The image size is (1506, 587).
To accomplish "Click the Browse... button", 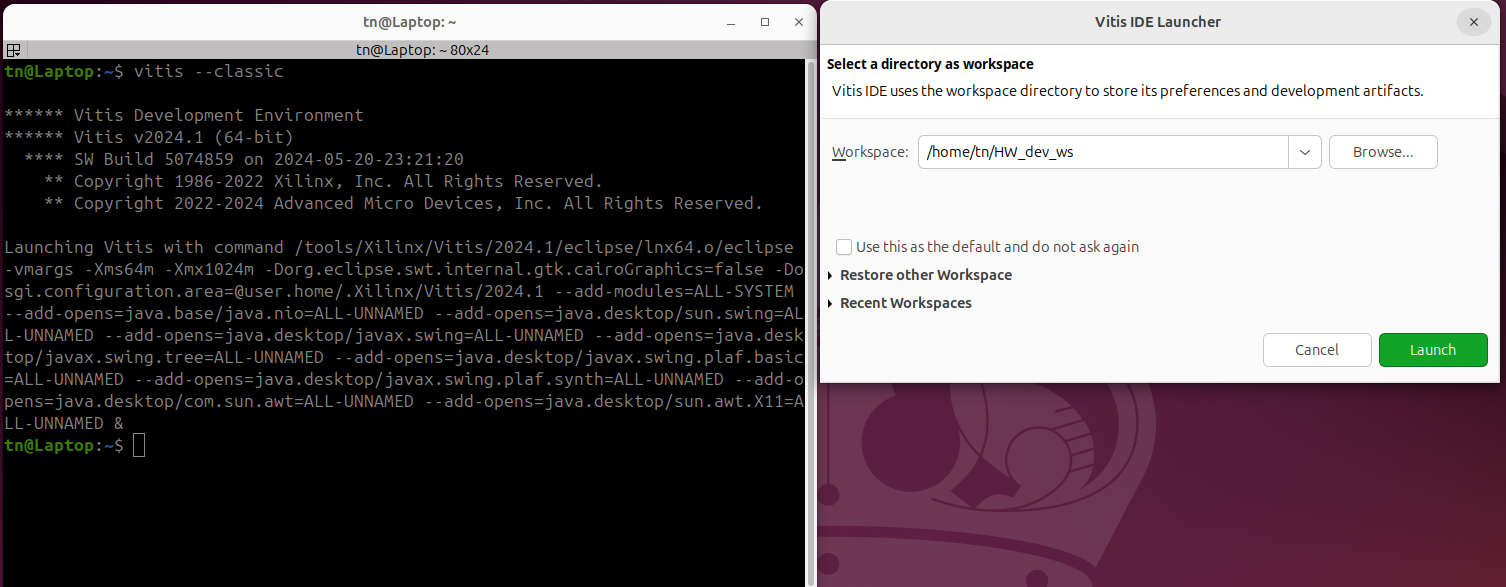I will coord(1382,152).
